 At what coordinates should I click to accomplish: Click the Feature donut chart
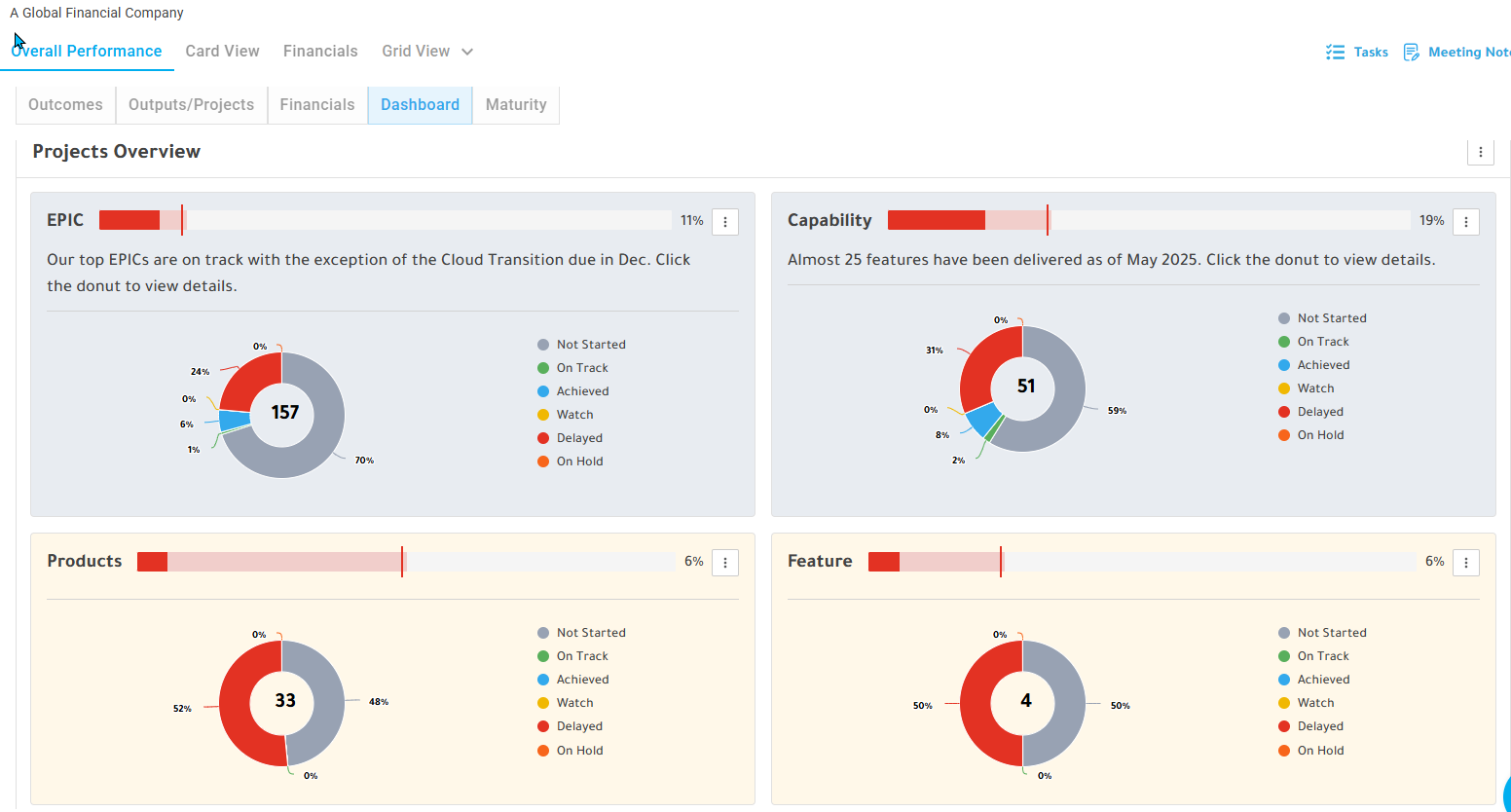1022,703
